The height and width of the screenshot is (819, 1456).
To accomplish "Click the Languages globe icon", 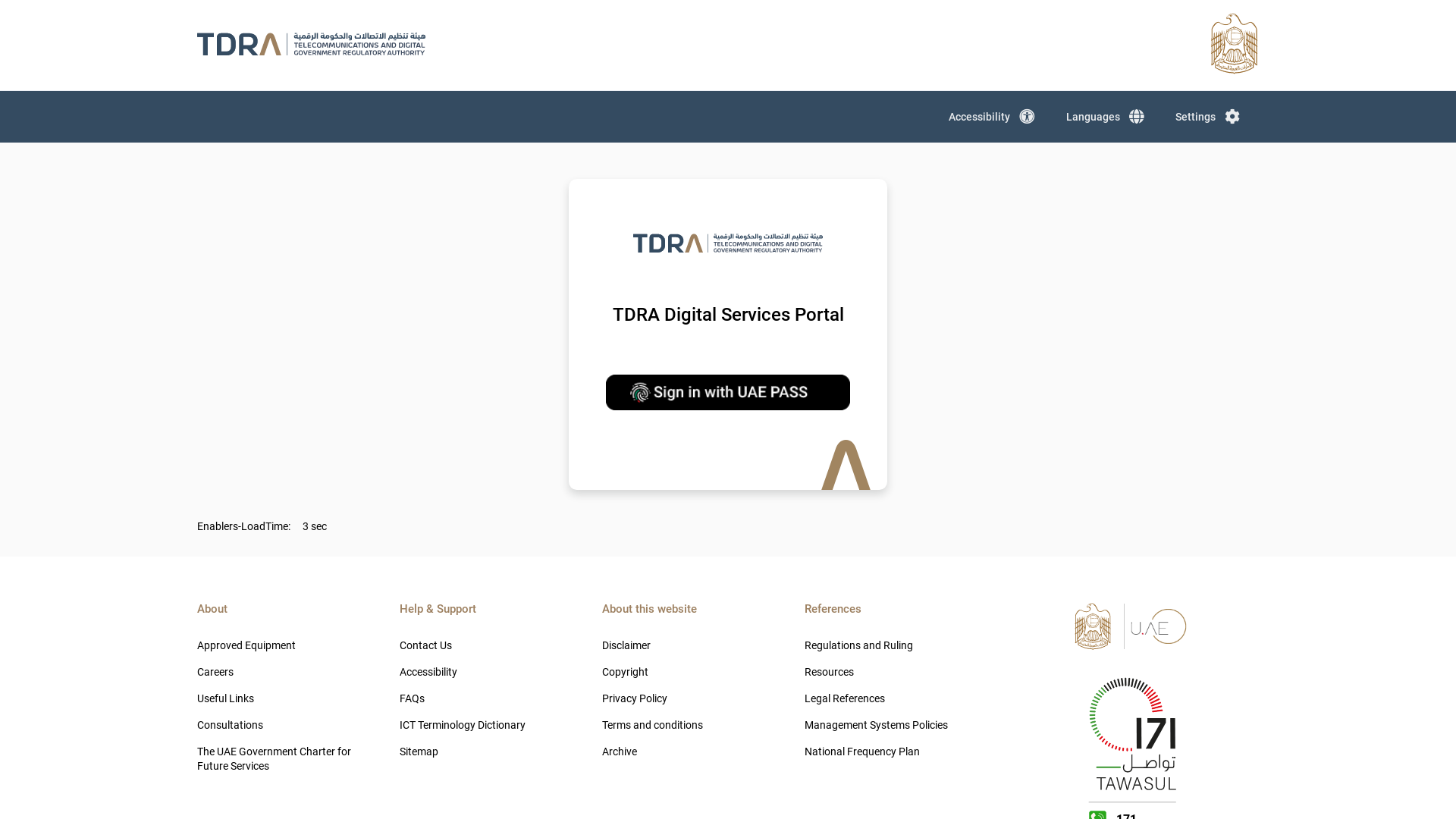I will point(1136,117).
